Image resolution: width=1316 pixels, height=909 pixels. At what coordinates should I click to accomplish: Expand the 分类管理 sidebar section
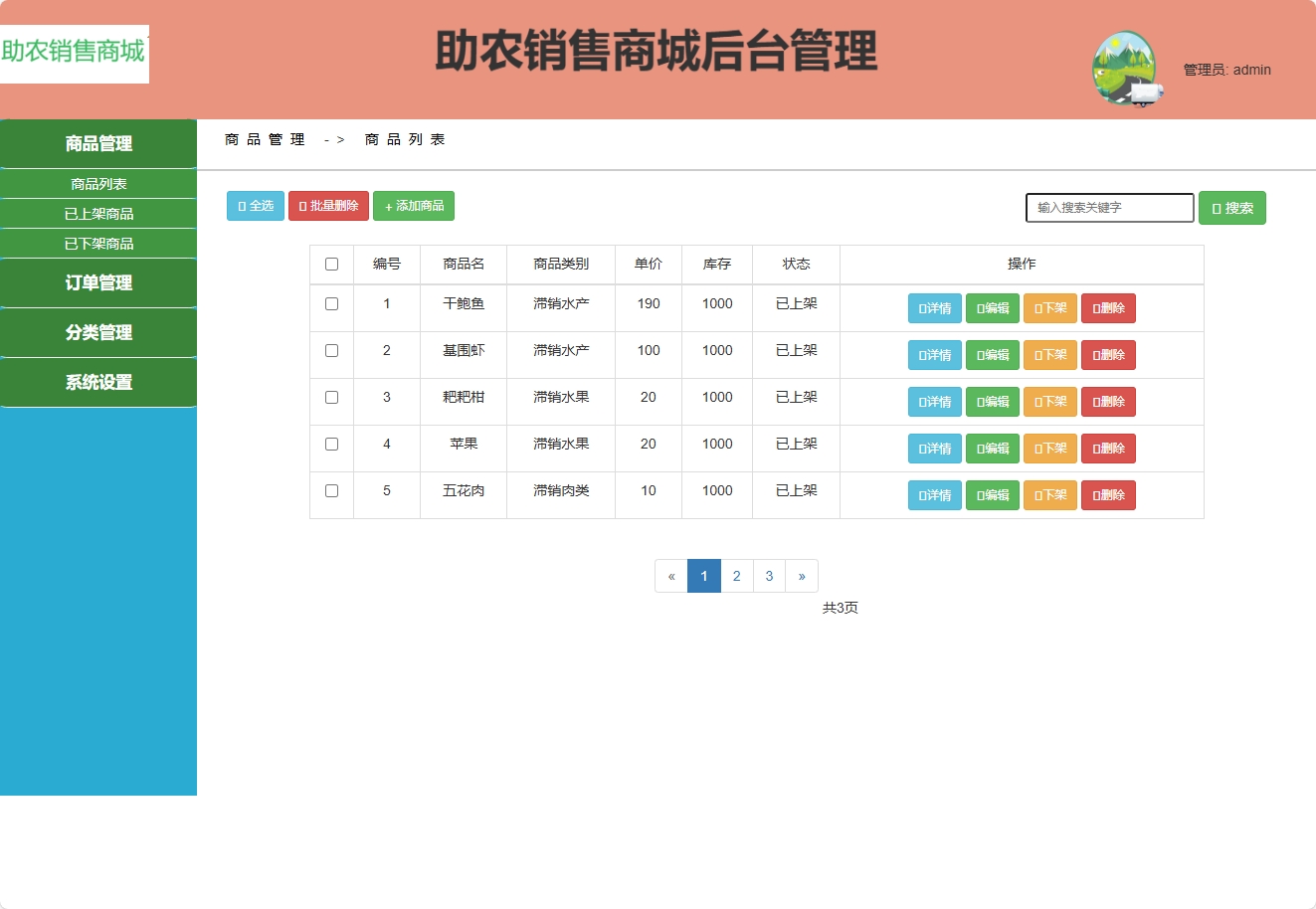point(97,332)
